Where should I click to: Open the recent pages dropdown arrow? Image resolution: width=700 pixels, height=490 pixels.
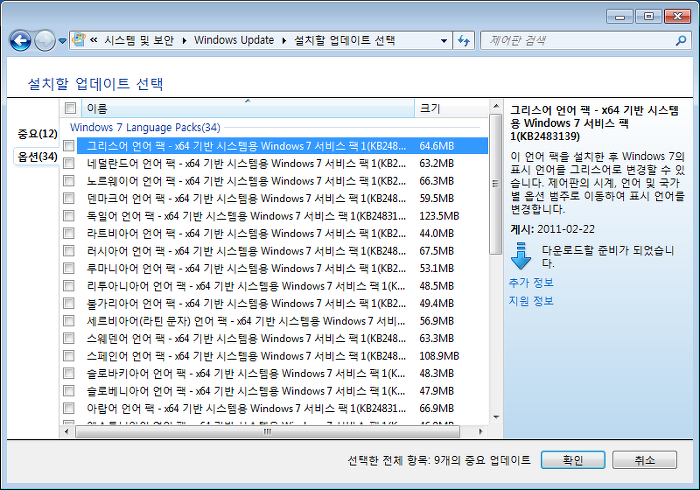pos(62,41)
